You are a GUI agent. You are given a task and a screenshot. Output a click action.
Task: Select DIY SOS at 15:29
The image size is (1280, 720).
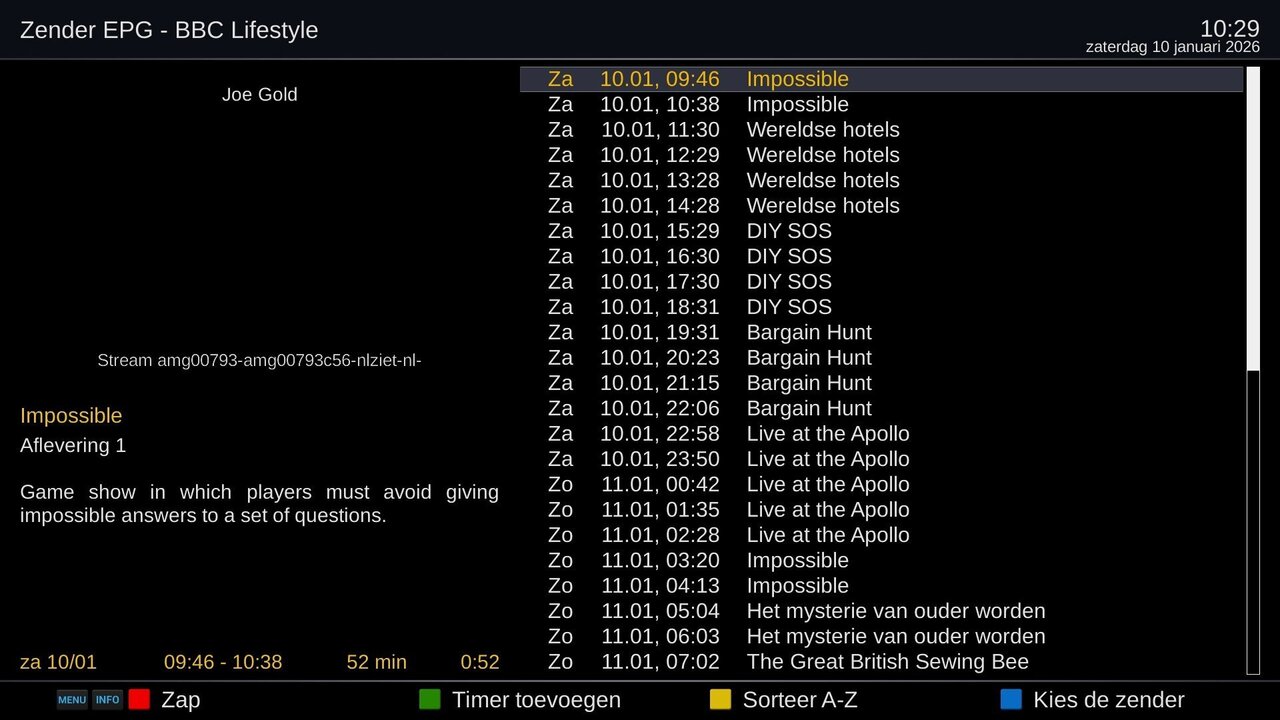tap(881, 231)
